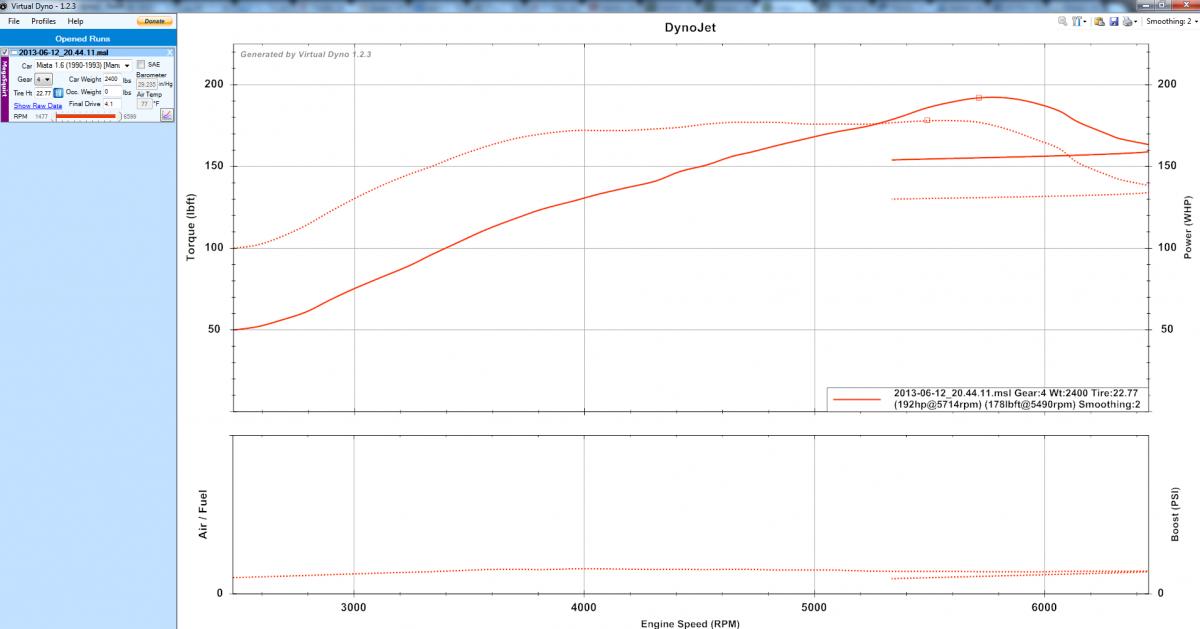This screenshot has height=629, width=1200.
Task: Click the Barometer input field
Action: [x=147, y=84]
